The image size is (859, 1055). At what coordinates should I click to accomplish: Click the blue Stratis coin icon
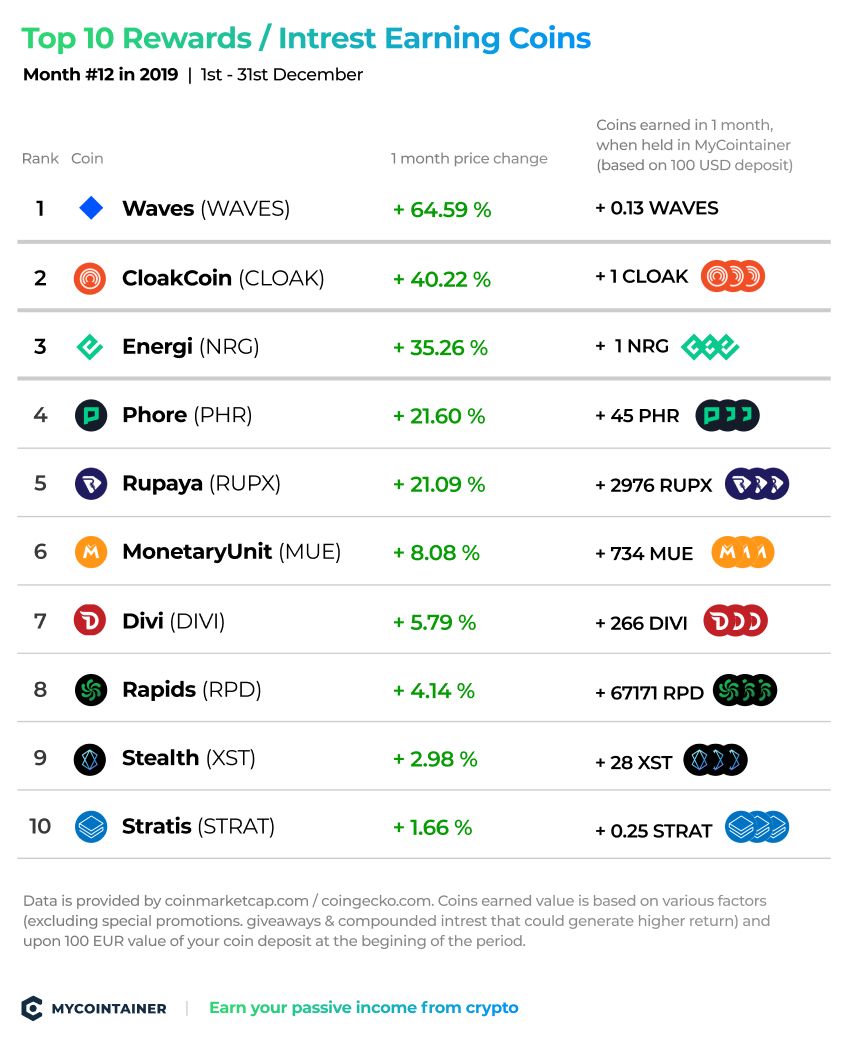click(91, 827)
